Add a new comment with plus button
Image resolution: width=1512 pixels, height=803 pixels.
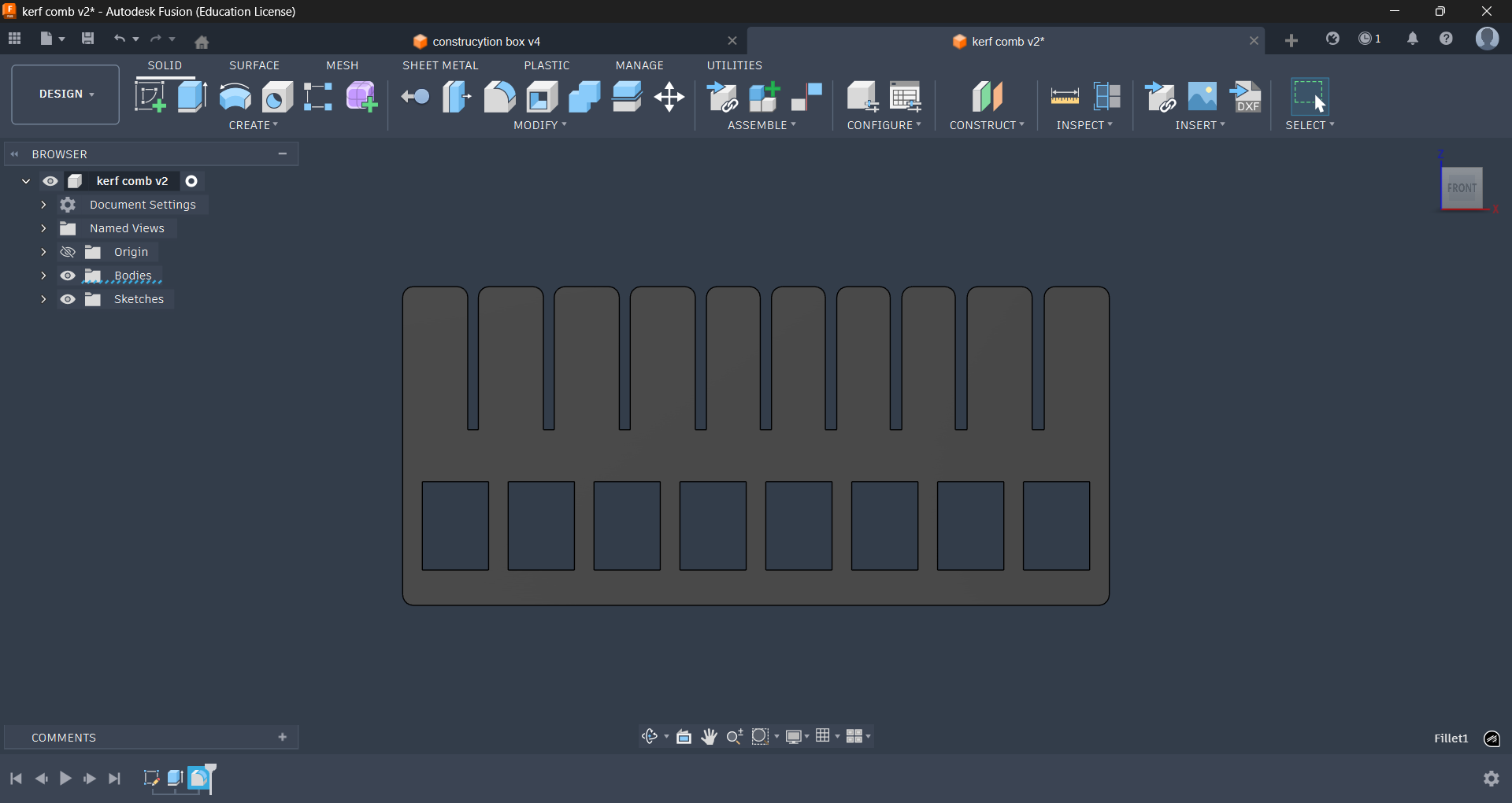click(x=283, y=737)
